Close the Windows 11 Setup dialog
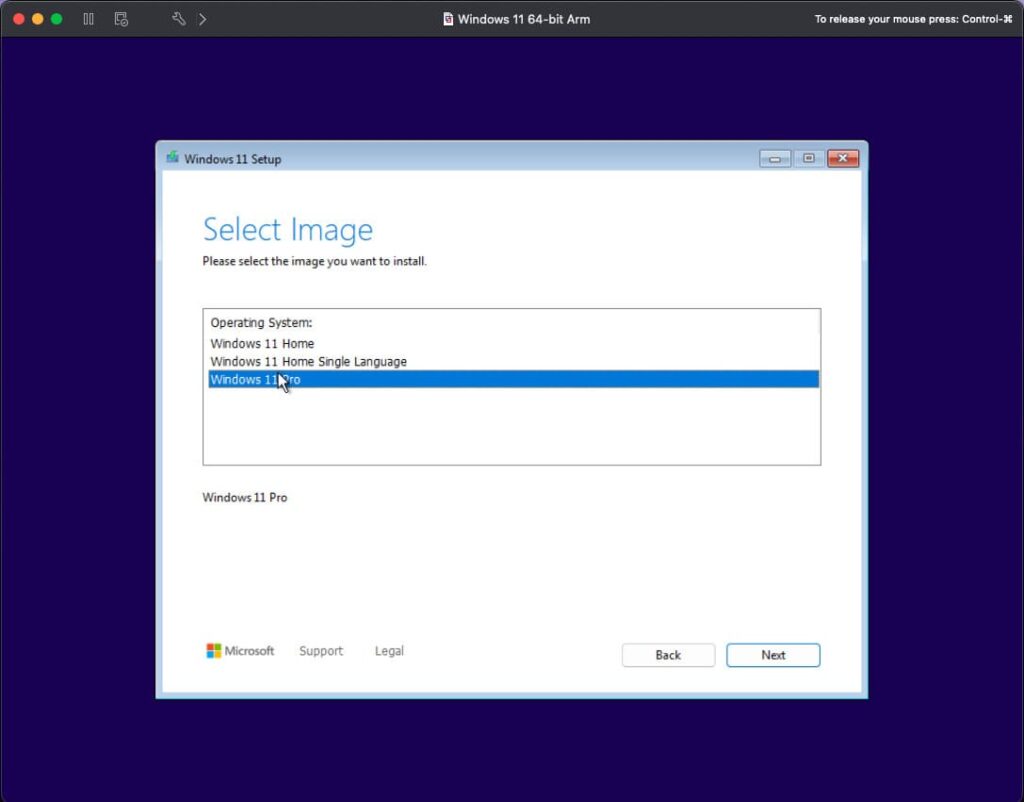1024x802 pixels. [843, 158]
